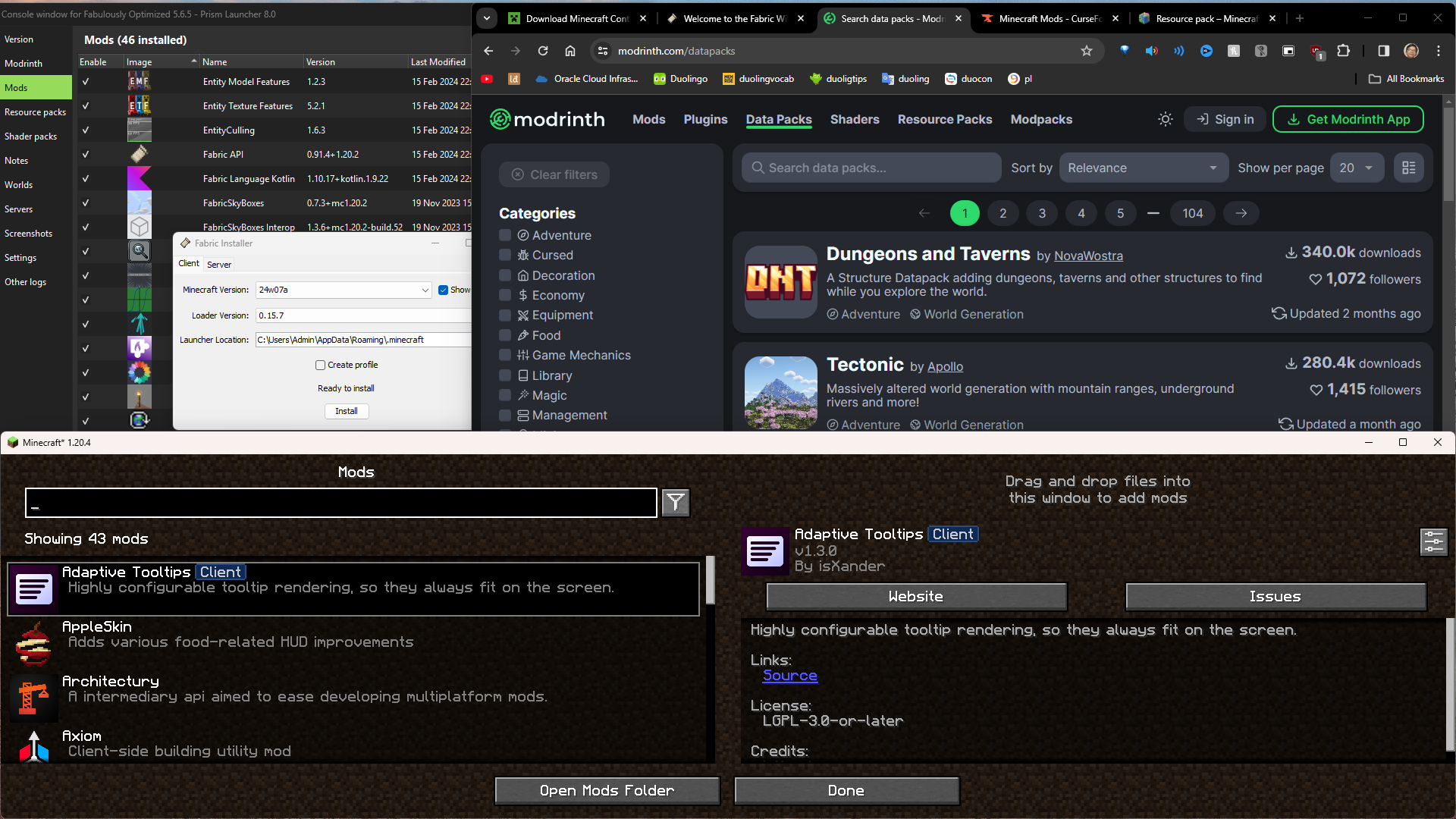1456x819 pixels.
Task: Click the Fabric Language Kotlin mod image
Action: coord(140,178)
